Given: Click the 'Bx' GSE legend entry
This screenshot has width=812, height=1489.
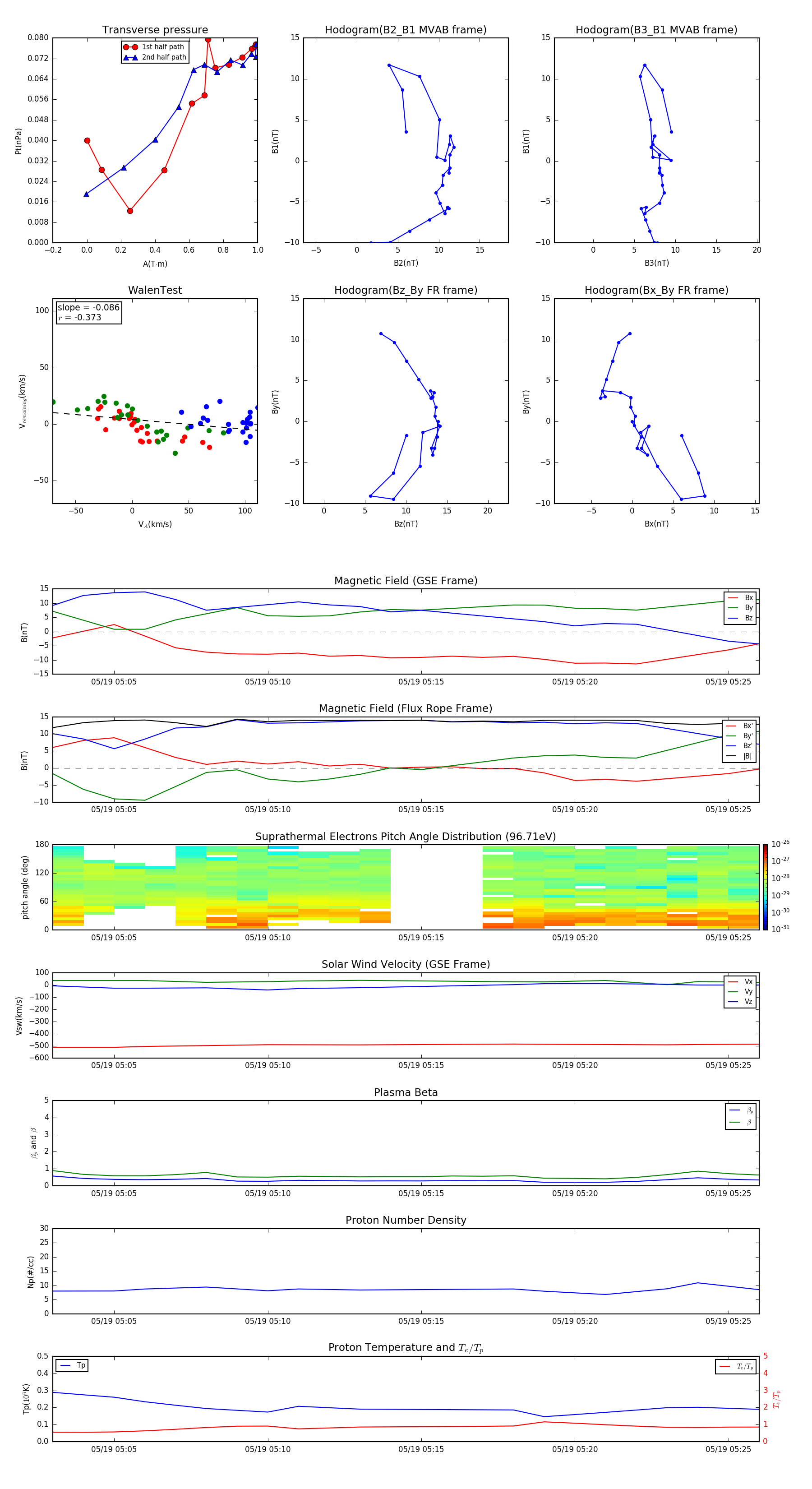Looking at the screenshot, I should [x=740, y=598].
